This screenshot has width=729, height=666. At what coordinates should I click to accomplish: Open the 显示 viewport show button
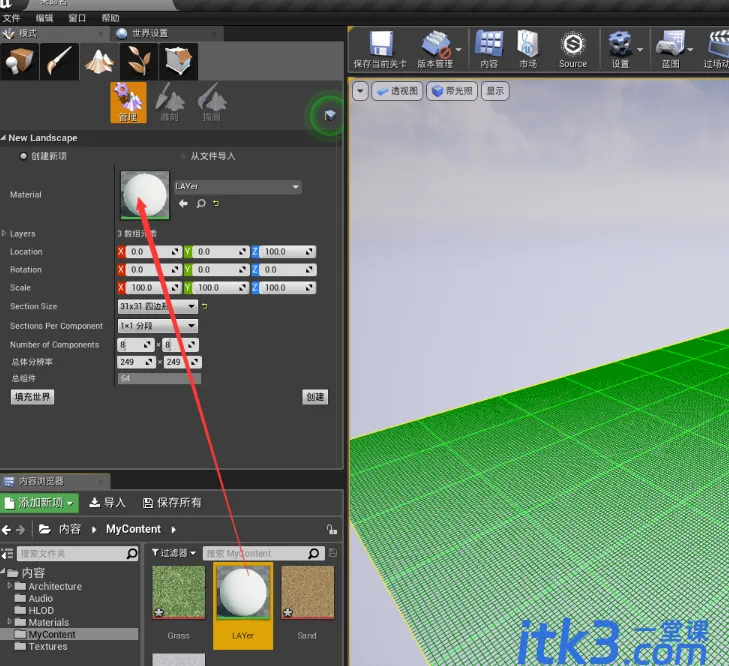click(495, 91)
